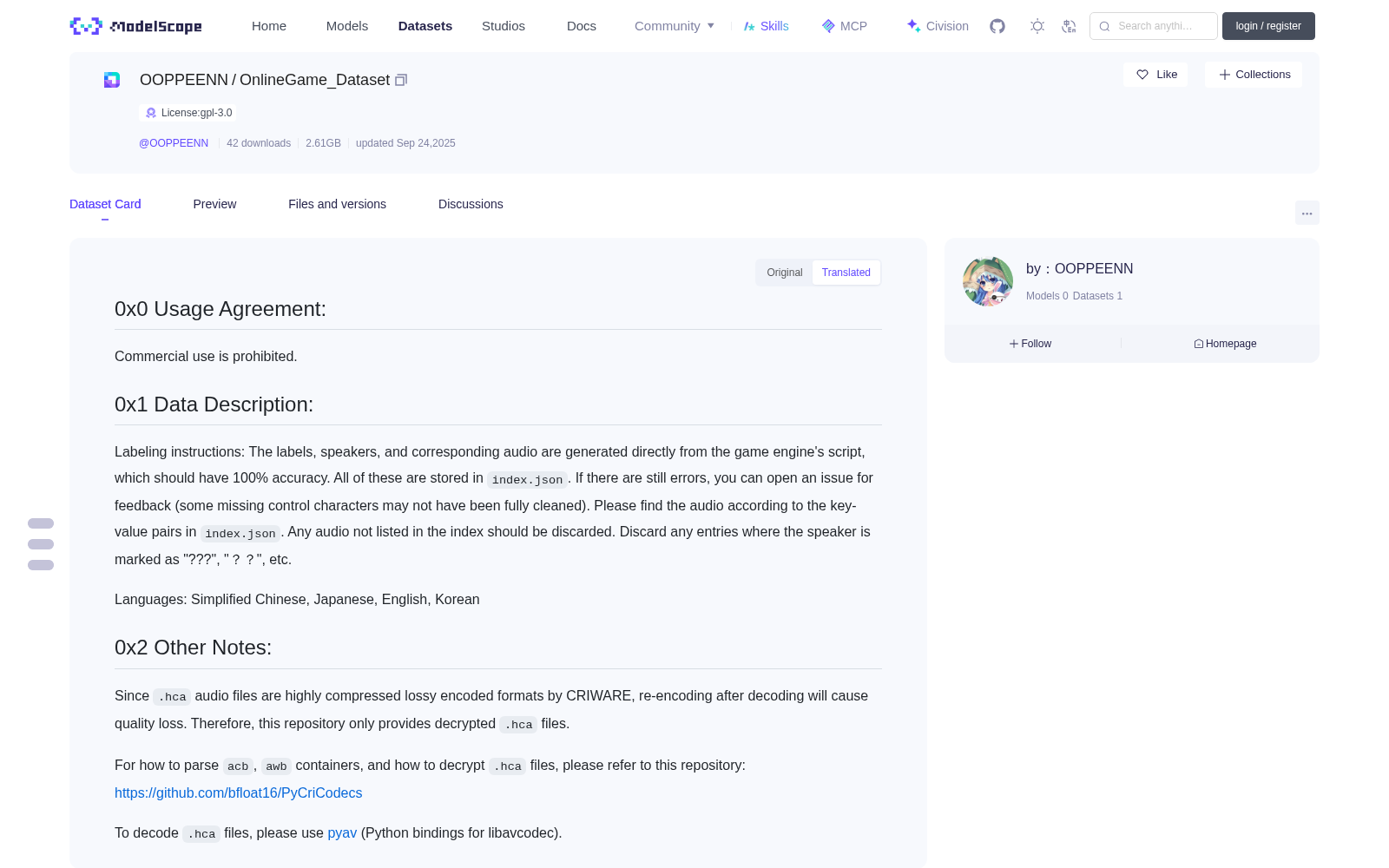This screenshot has height=868, width=1389.
Task: Click the languages list line
Action: [297, 599]
